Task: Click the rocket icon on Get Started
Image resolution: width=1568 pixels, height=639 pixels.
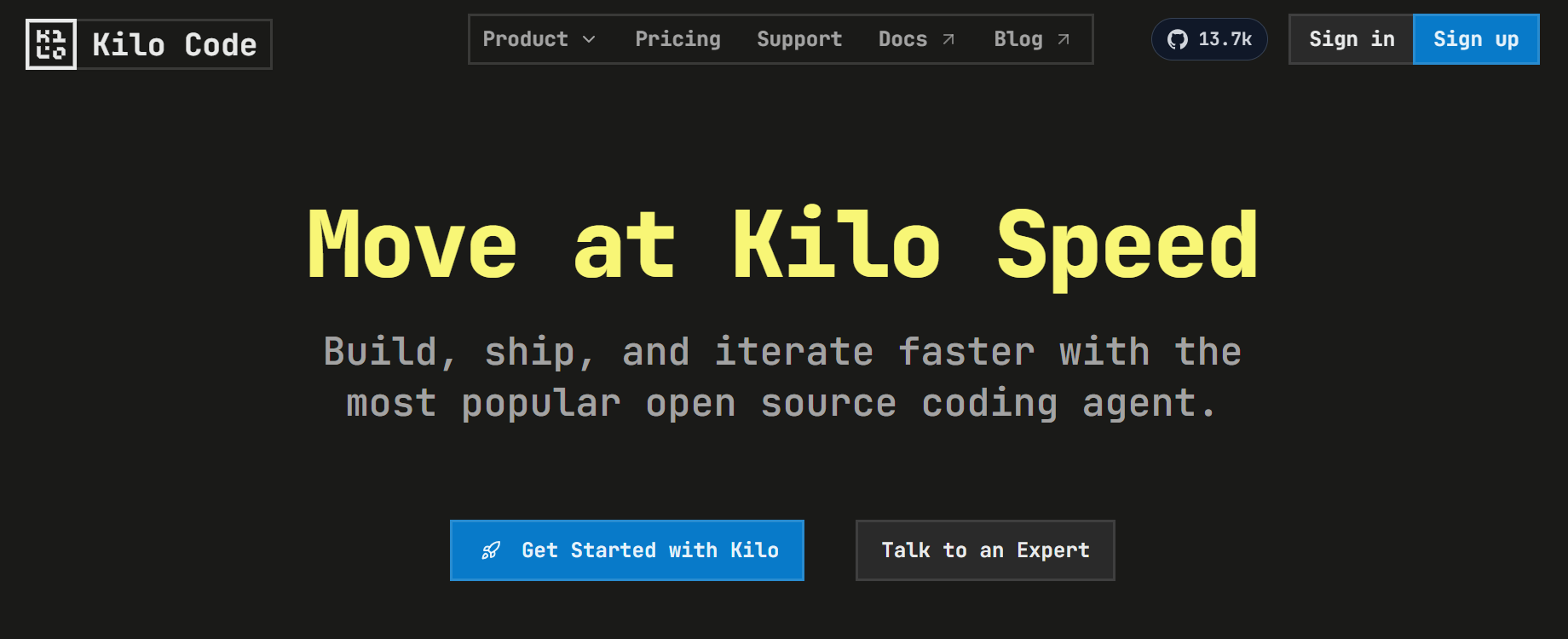Action: (x=491, y=551)
